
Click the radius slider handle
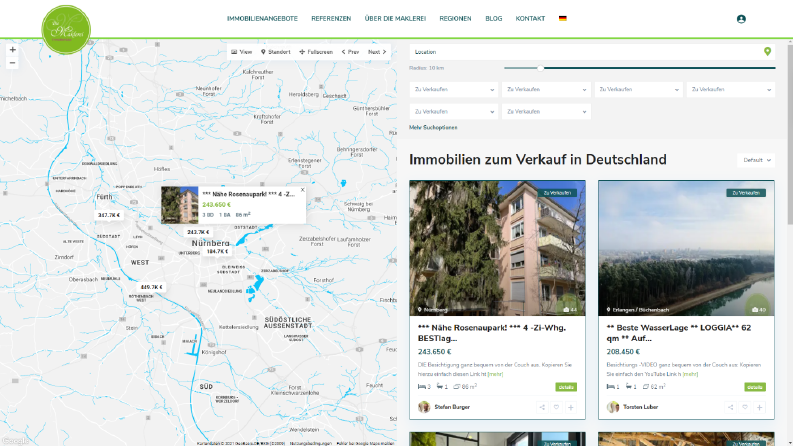tap(540, 68)
